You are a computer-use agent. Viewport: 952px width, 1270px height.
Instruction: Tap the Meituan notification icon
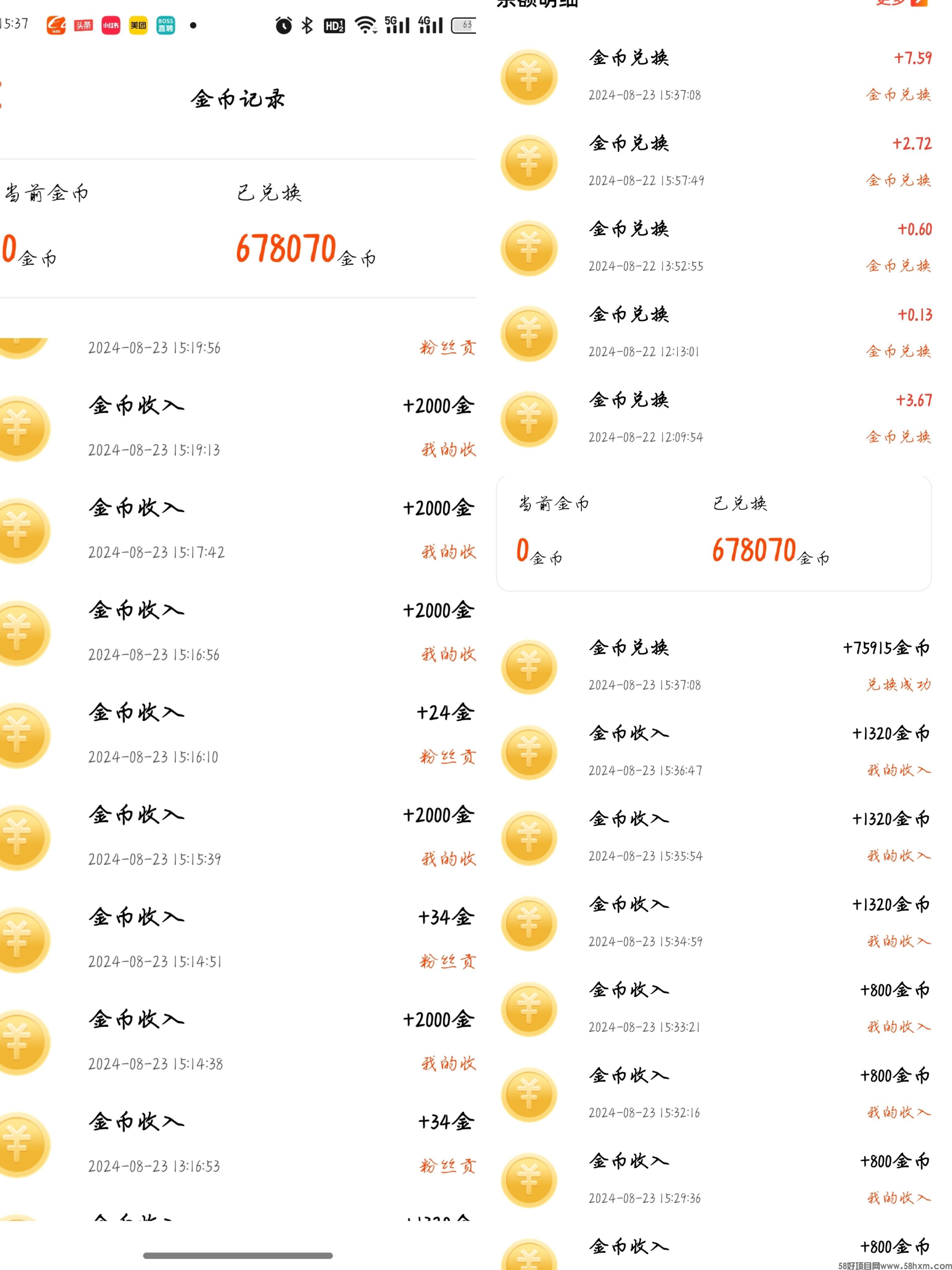pos(138,25)
